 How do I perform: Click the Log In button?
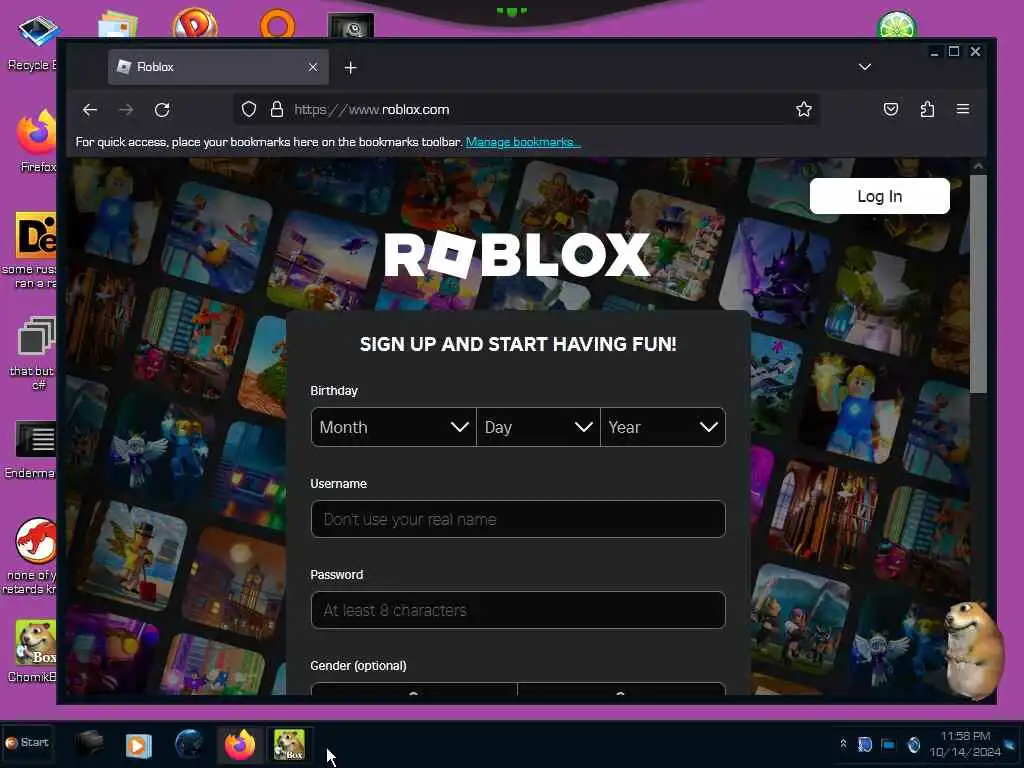pos(880,196)
